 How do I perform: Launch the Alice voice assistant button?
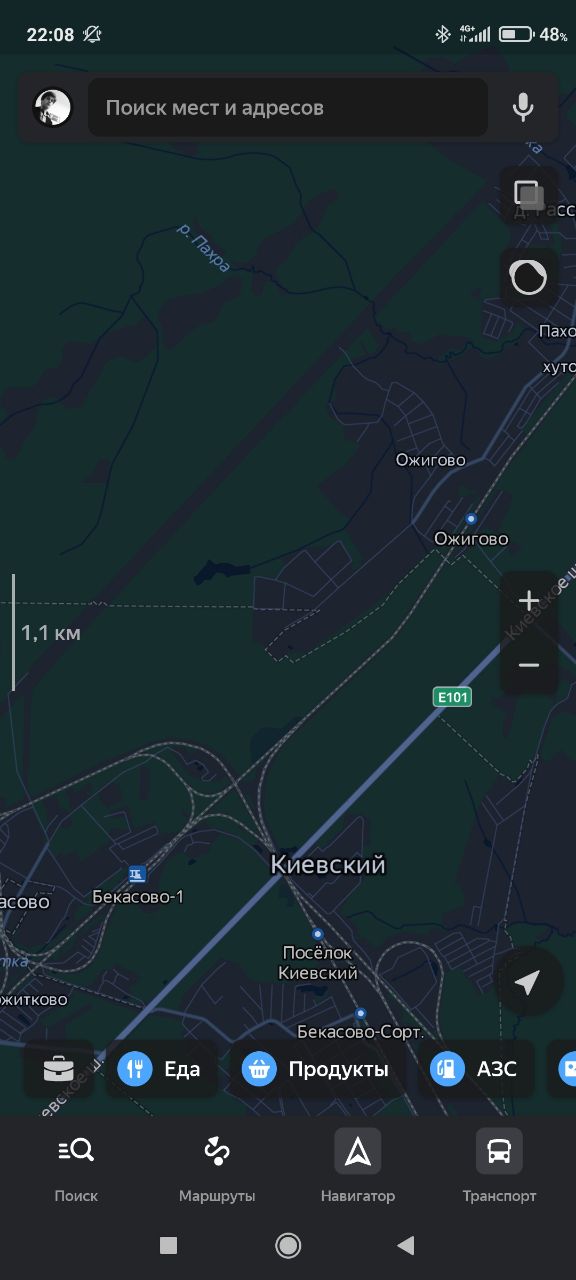click(x=528, y=277)
